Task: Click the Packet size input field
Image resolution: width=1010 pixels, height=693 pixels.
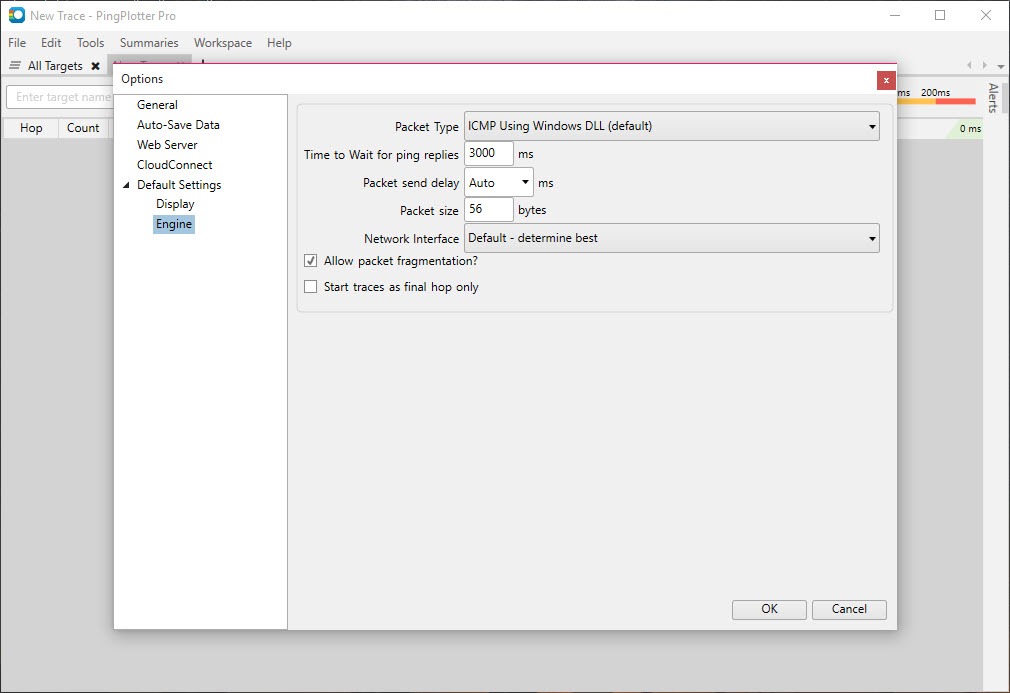Action: pyautogui.click(x=488, y=209)
